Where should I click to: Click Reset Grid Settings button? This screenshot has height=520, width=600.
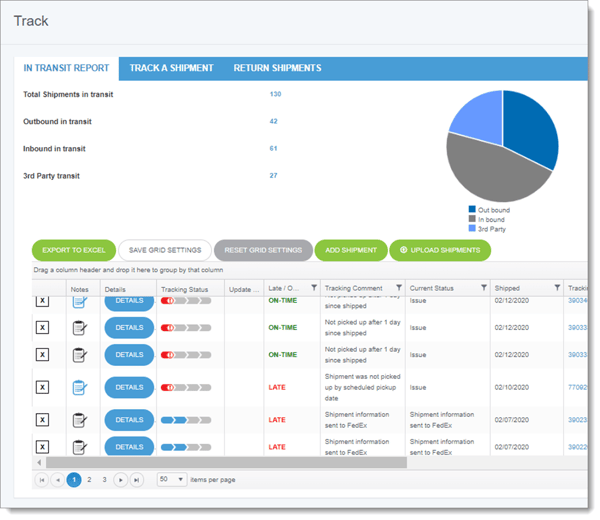(x=263, y=250)
